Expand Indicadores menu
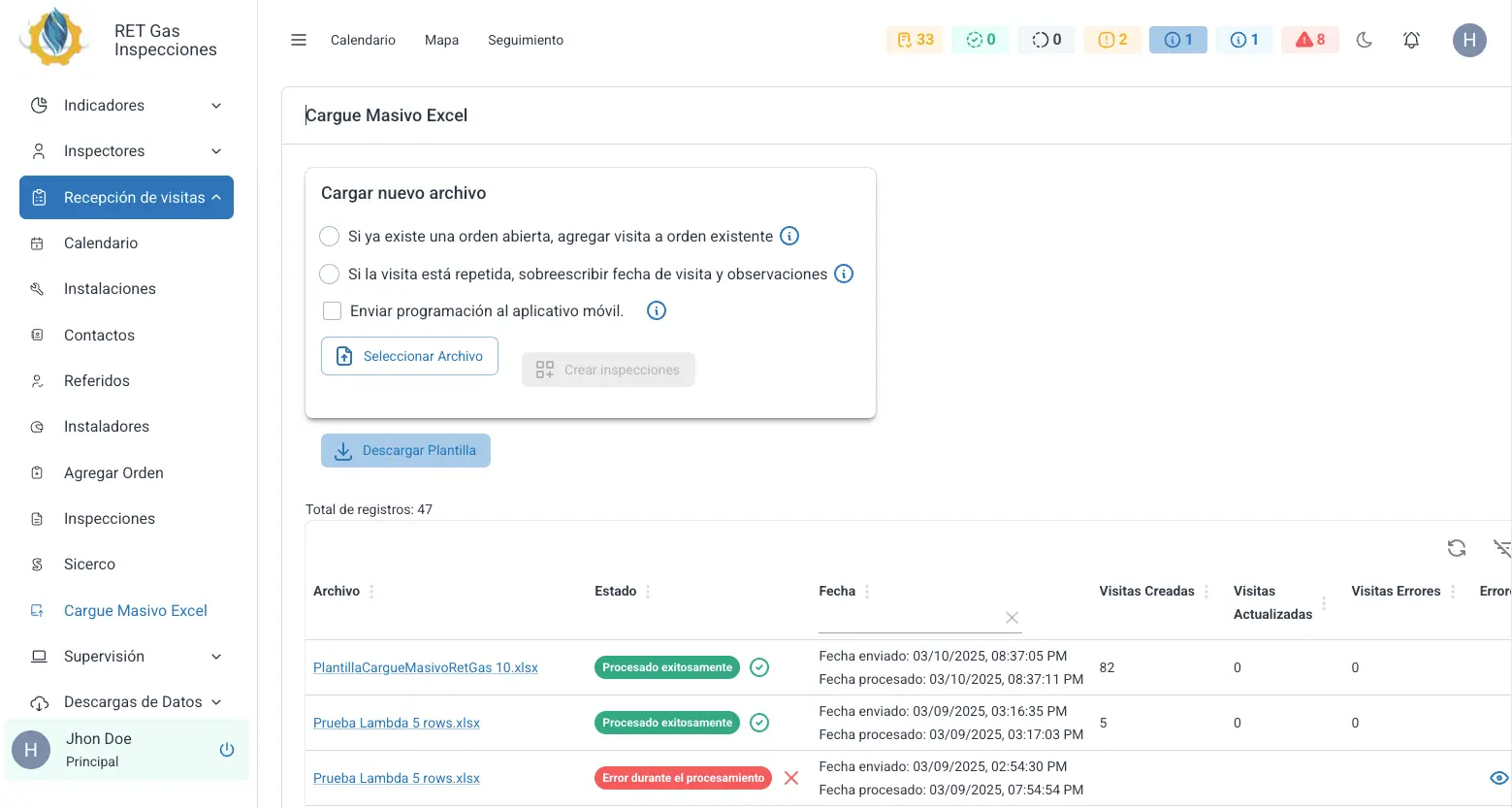 pyautogui.click(x=126, y=105)
